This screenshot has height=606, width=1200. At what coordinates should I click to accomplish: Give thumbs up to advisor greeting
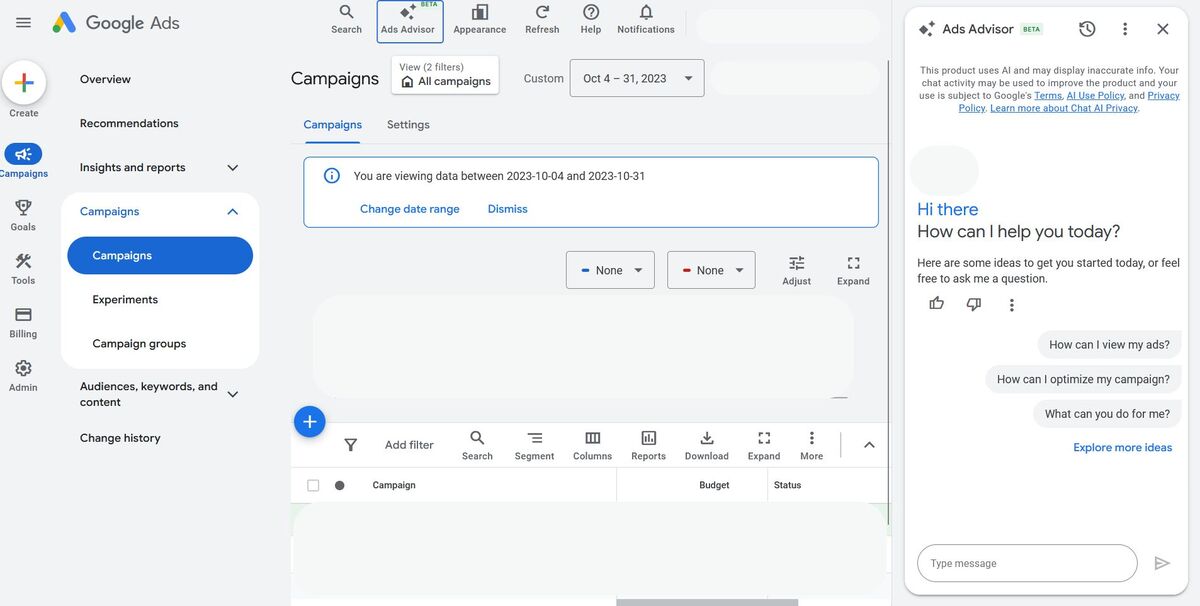[x=936, y=304]
